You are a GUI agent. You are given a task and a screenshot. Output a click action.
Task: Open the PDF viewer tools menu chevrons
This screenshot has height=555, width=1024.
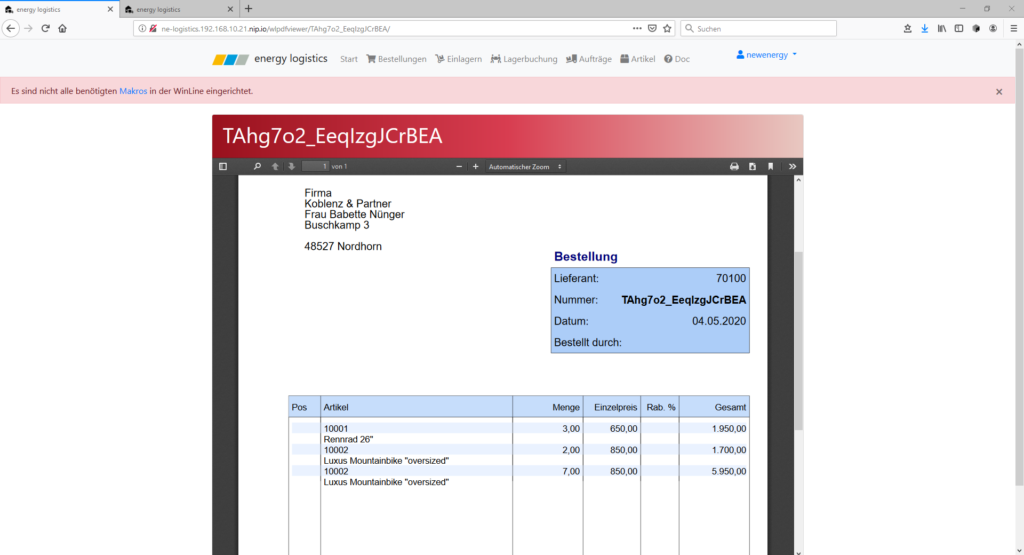[x=792, y=166]
